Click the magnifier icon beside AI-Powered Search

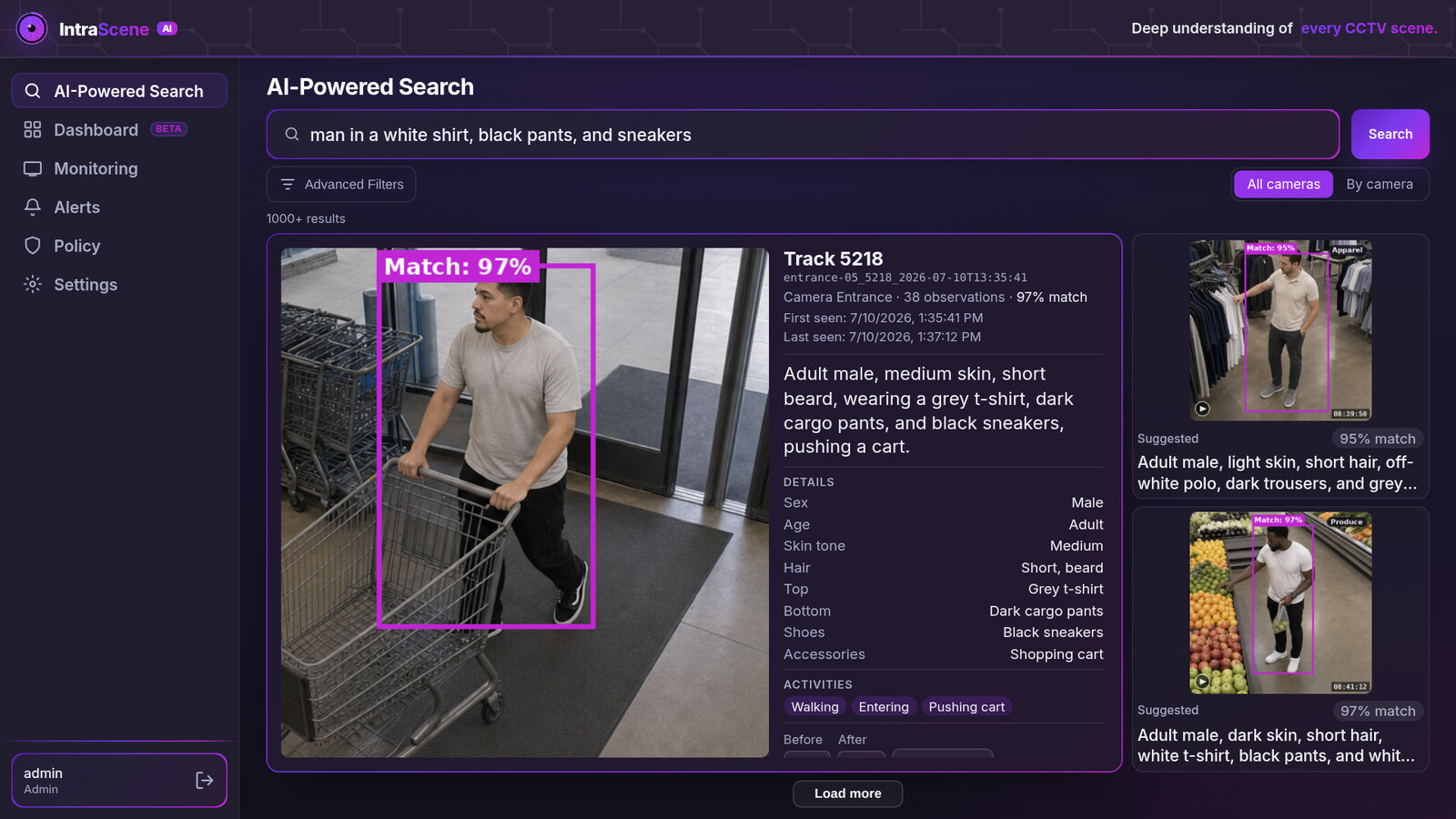click(33, 91)
